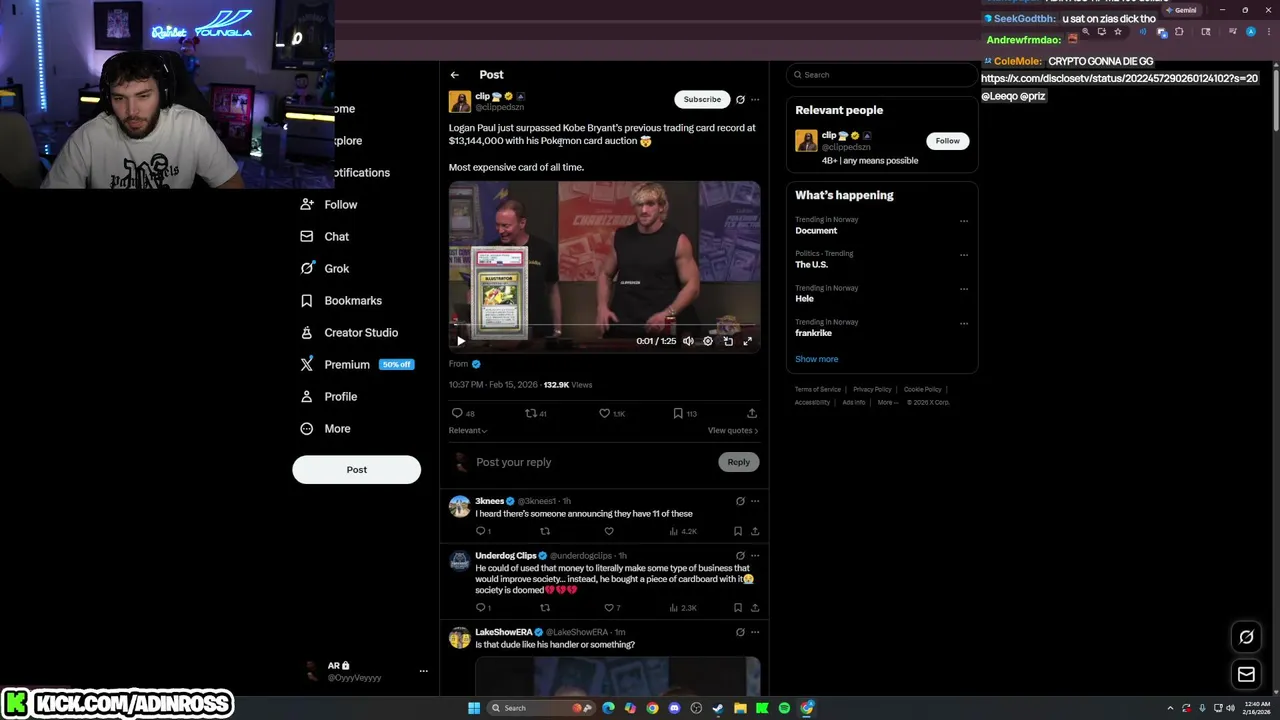Open the frankrike trending topic
This screenshot has width=1280, height=720.
813,333
